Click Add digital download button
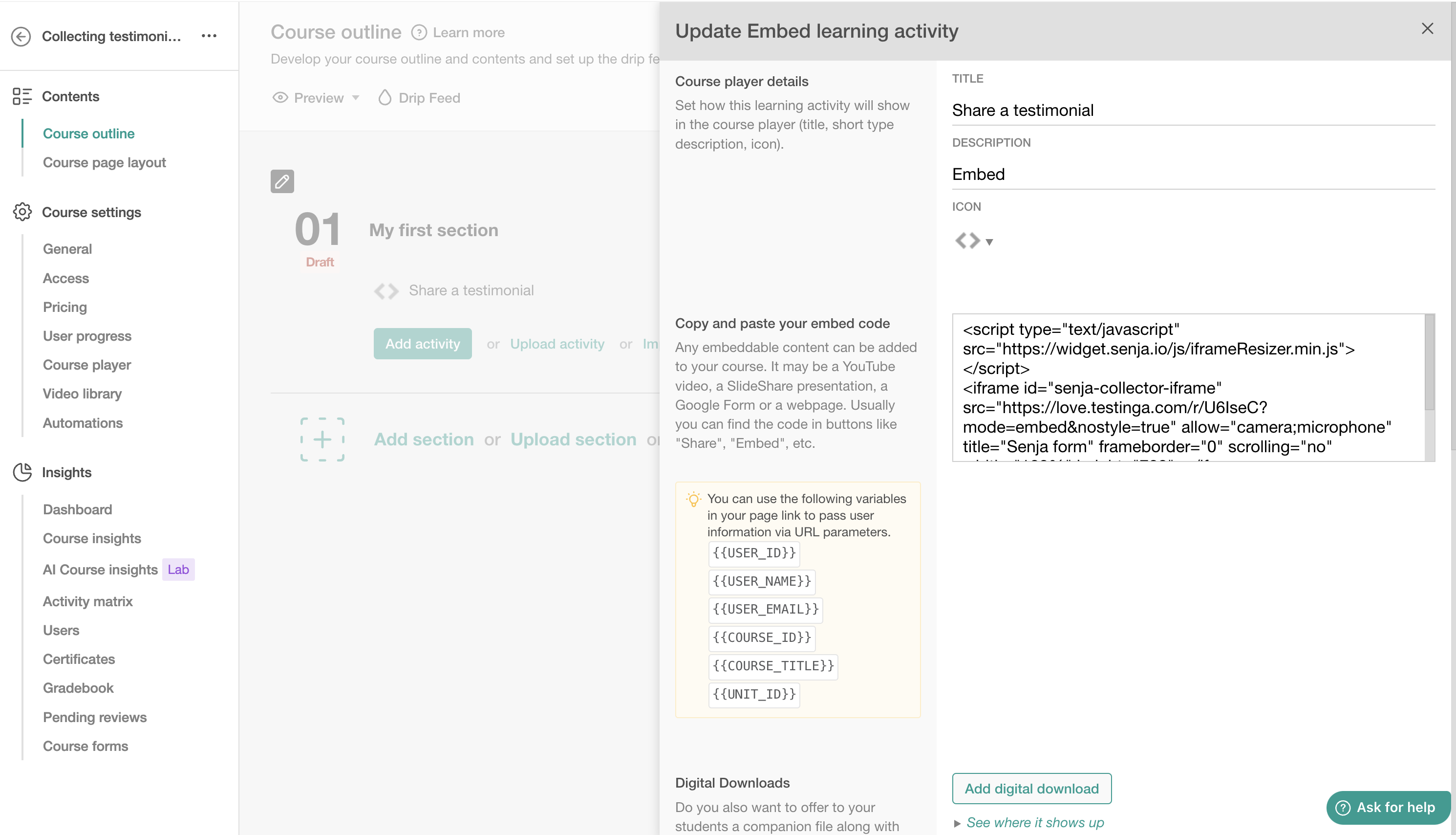The height and width of the screenshot is (835, 1456). [1031, 789]
